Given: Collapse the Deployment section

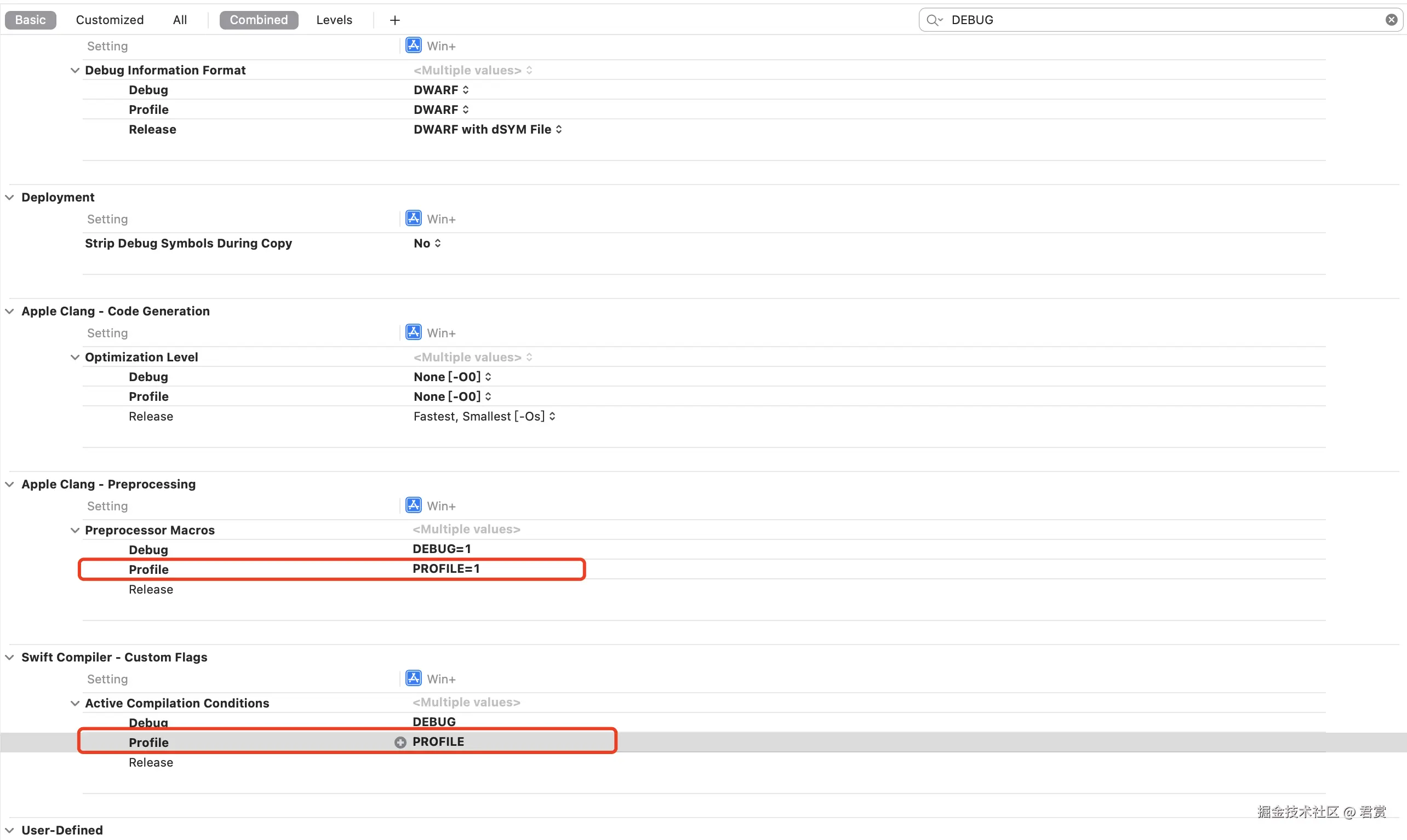Looking at the screenshot, I should pyautogui.click(x=10, y=197).
